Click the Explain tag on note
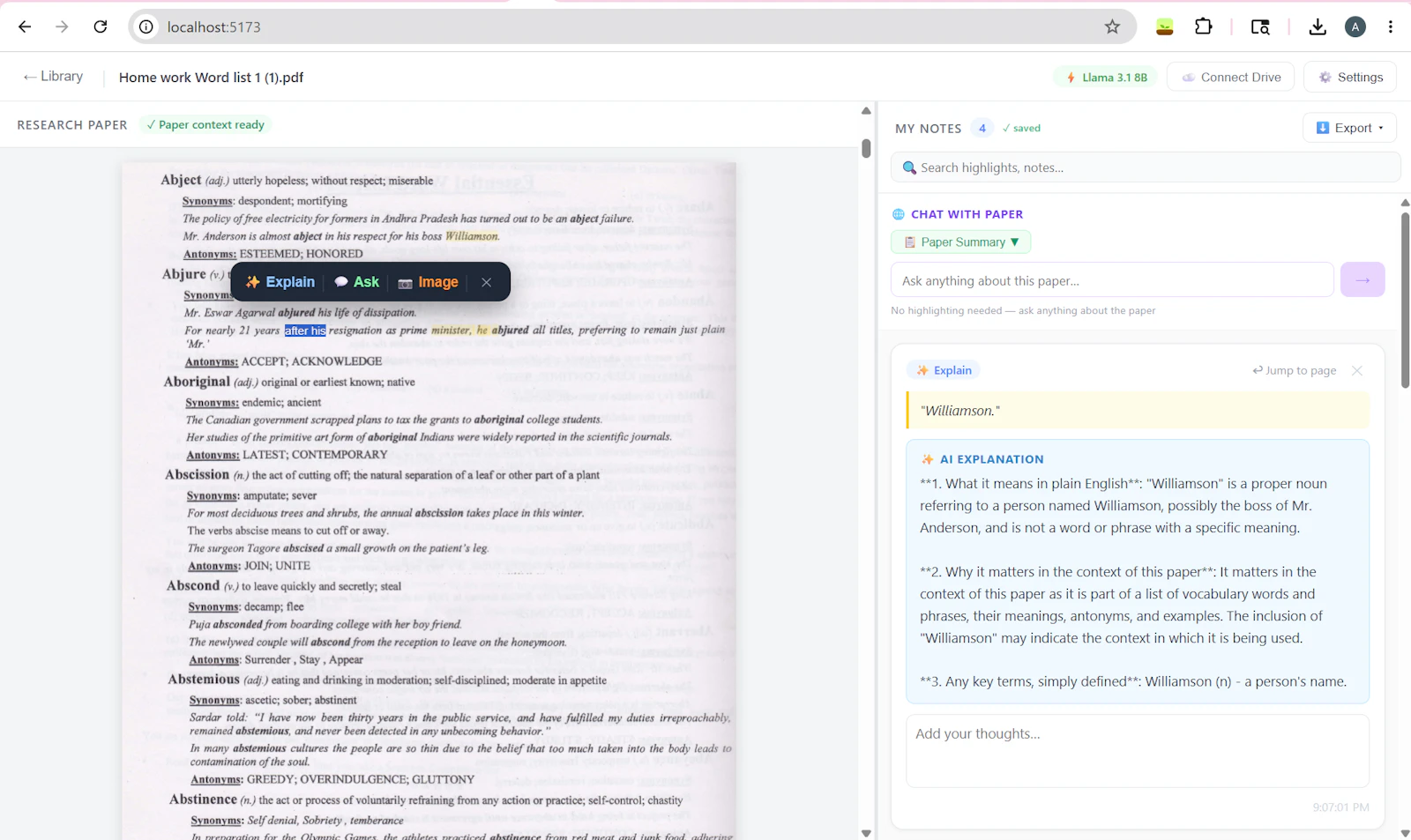This screenshot has height=840, width=1411. tap(944, 370)
